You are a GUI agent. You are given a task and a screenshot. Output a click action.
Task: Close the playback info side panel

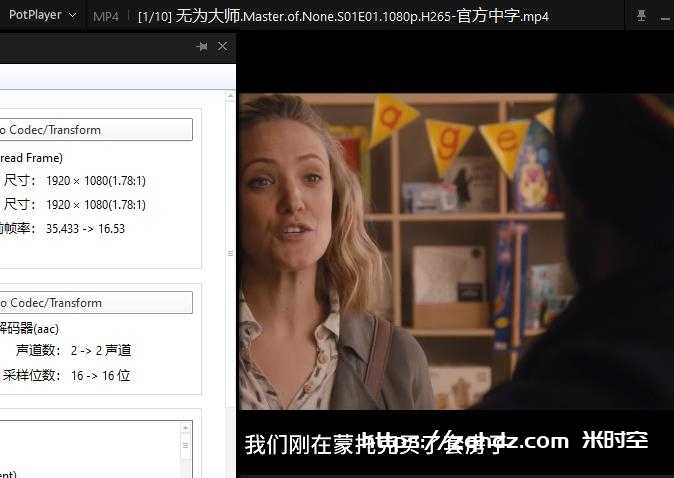point(222,46)
